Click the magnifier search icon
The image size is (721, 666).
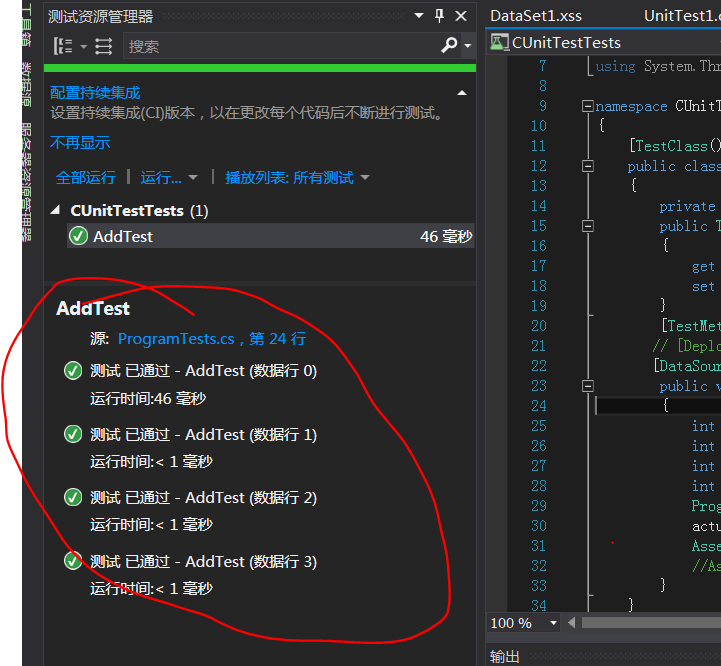449,45
